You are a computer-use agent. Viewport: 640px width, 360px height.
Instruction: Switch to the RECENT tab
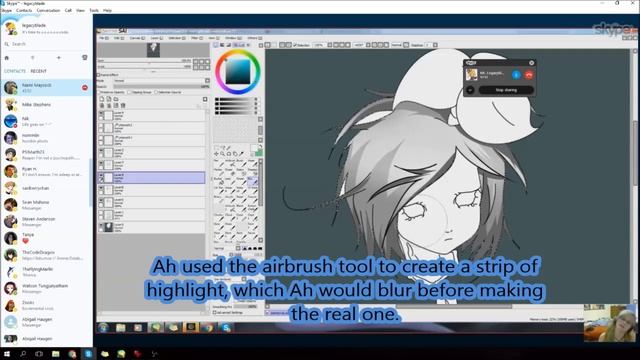pyautogui.click(x=38, y=71)
